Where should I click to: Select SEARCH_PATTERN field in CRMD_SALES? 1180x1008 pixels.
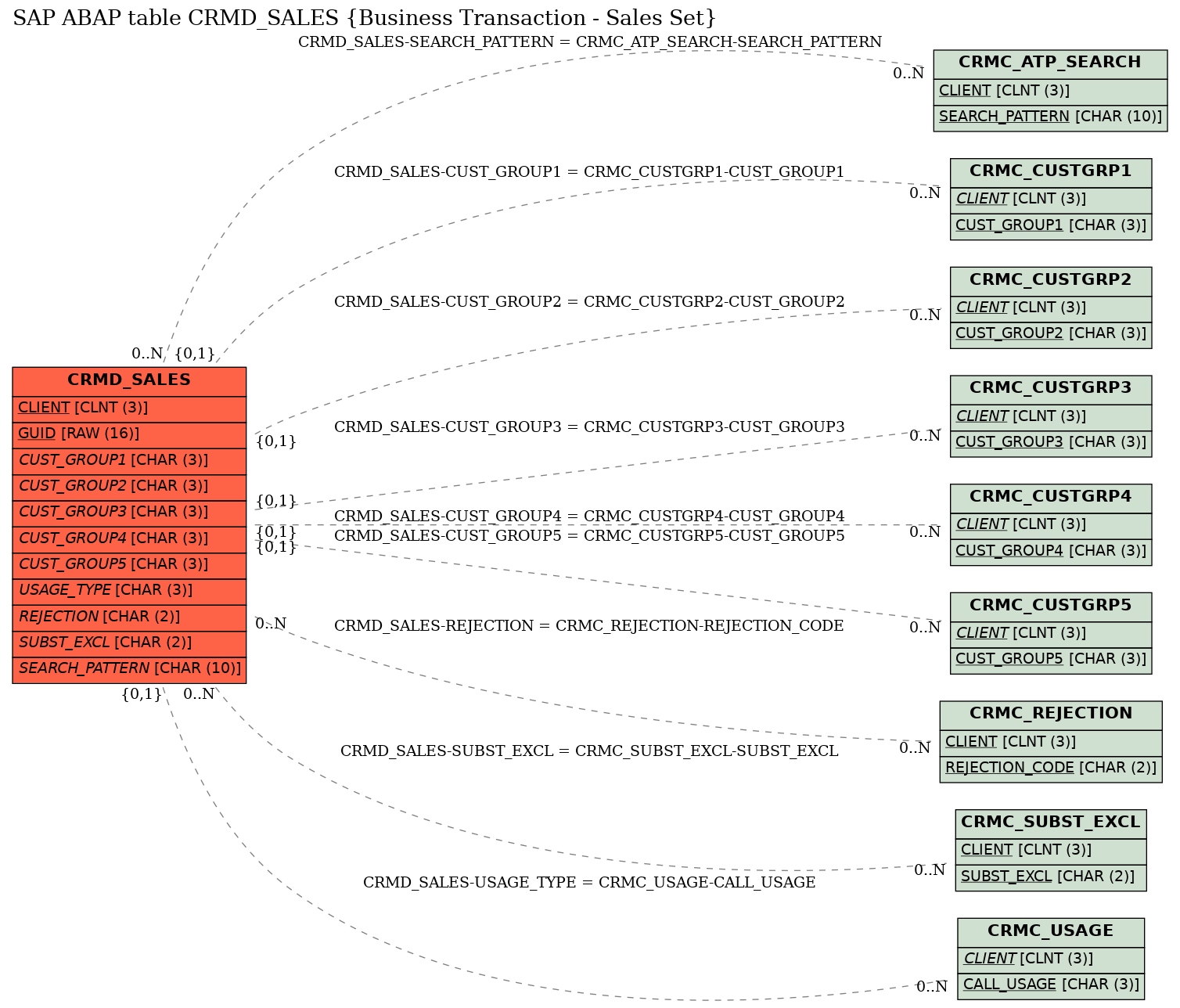tap(129, 669)
